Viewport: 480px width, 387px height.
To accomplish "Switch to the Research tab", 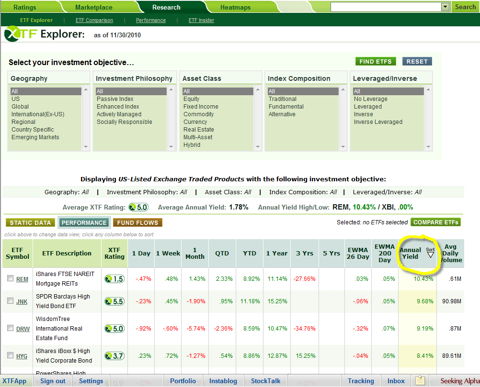I will coord(166,7).
